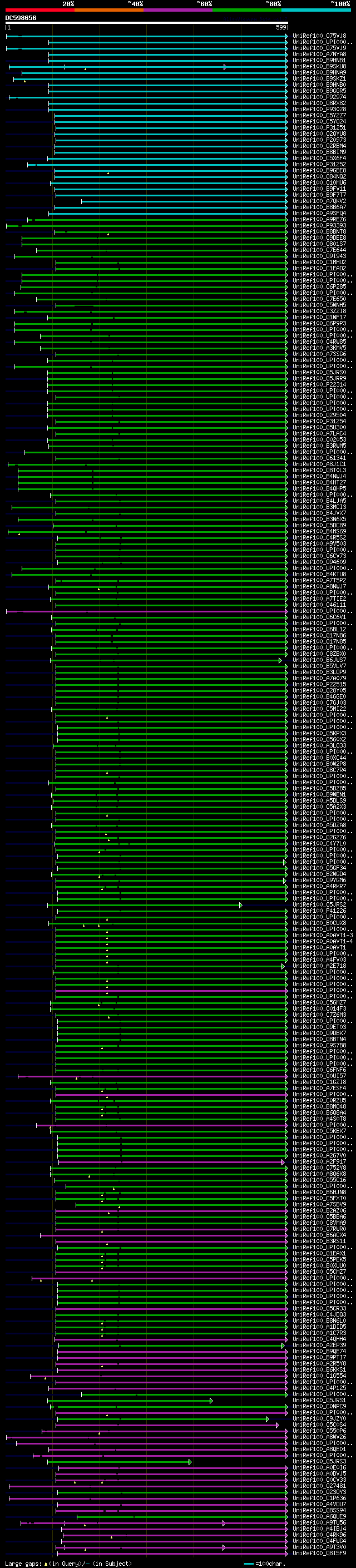Click the query end position 599
The image size is (356, 1568).
click(x=281, y=28)
